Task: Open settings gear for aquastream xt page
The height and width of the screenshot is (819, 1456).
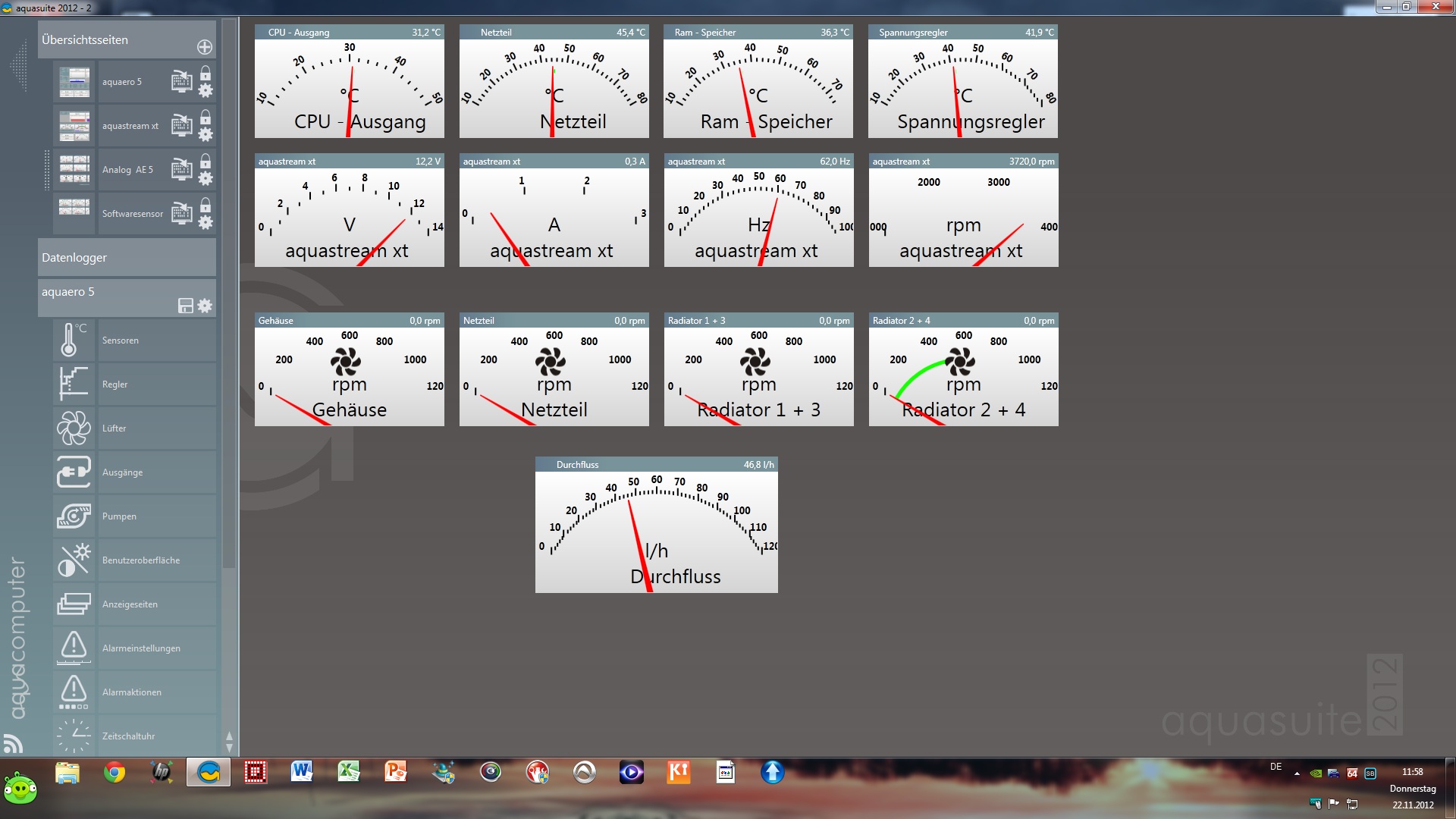Action: pos(206,134)
